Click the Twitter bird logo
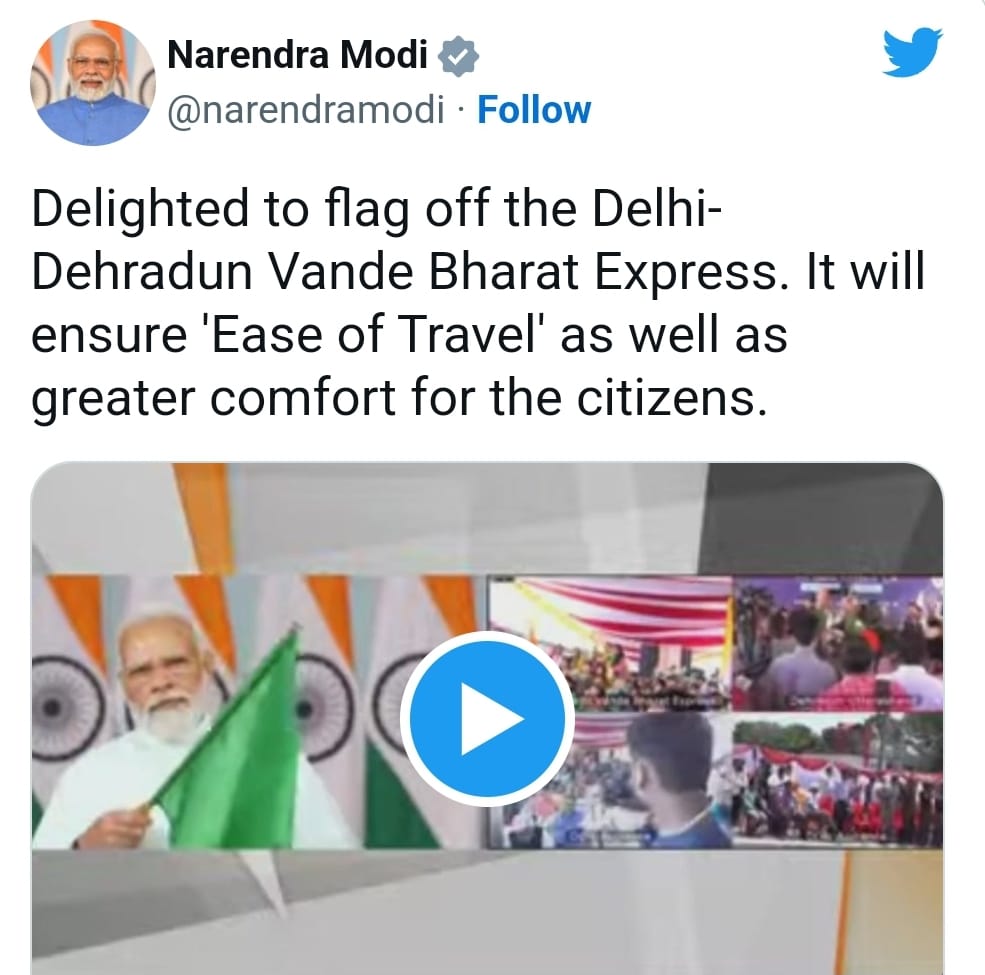 (x=912, y=52)
